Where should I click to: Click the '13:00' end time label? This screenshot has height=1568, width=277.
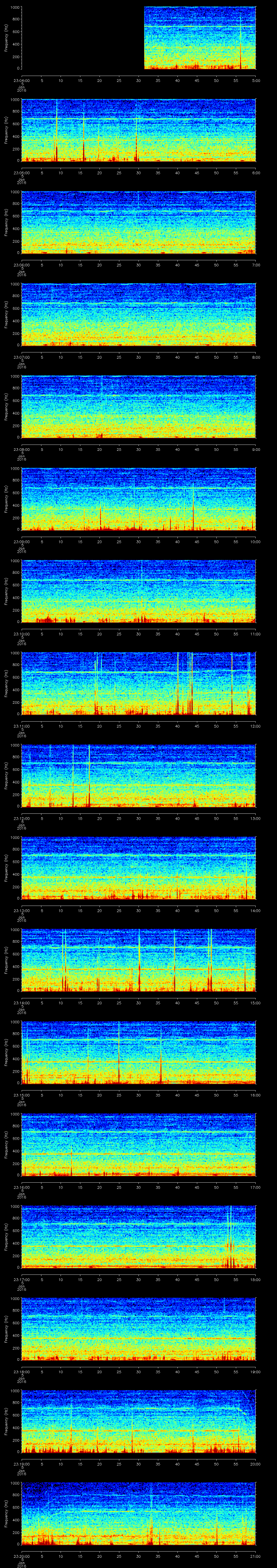tap(256, 818)
